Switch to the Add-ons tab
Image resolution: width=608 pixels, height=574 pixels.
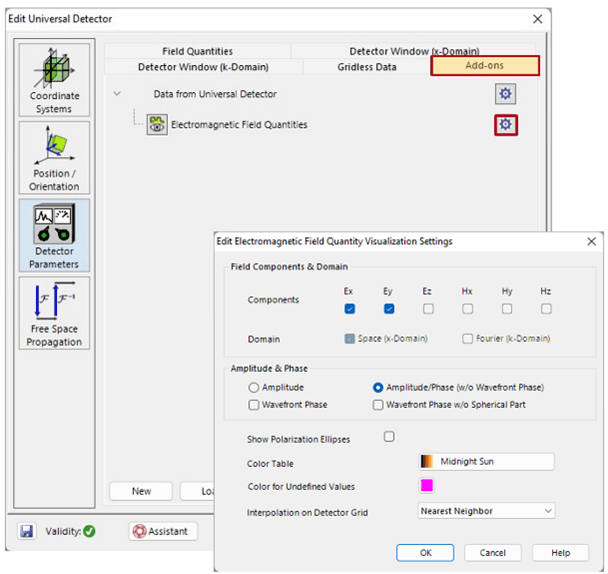485,66
